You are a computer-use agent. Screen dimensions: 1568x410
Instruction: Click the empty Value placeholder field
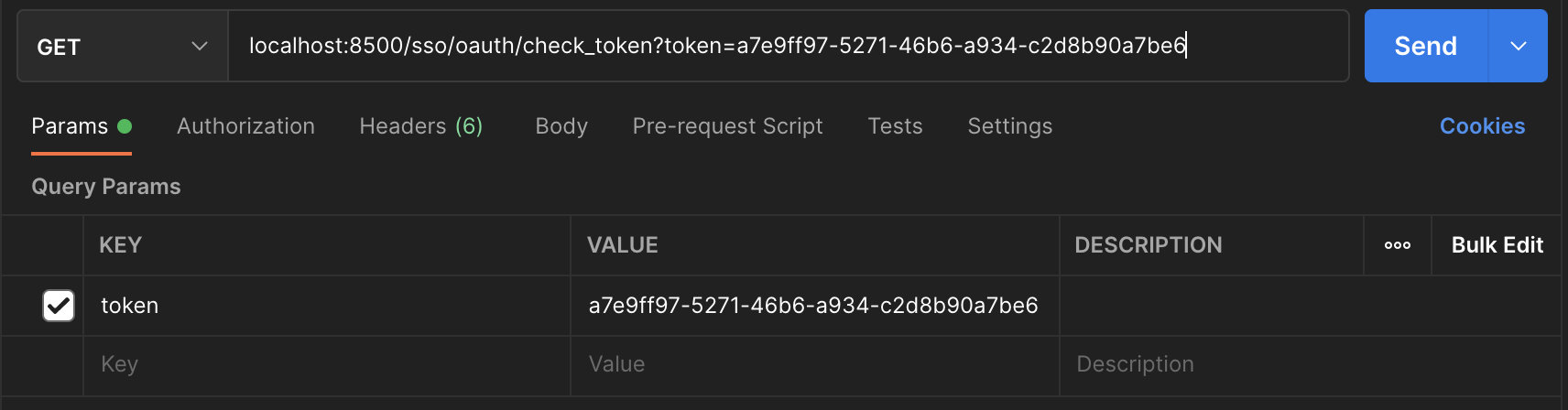click(813, 364)
